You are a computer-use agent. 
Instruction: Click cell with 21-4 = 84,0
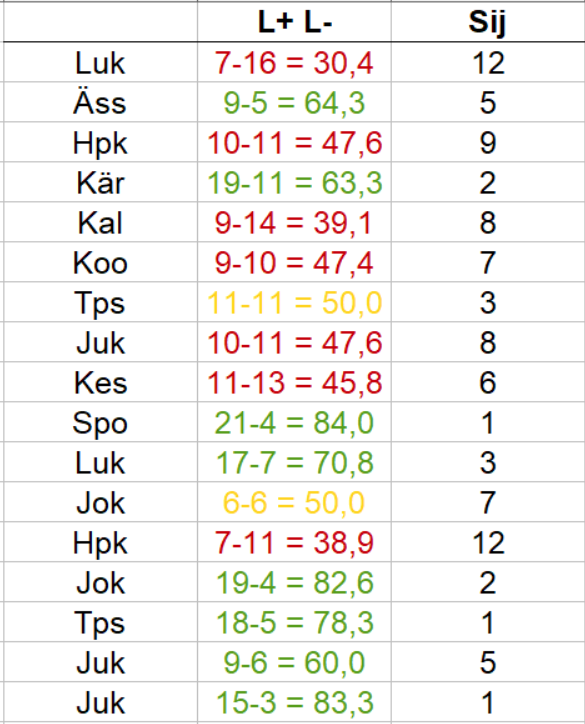pyautogui.click(x=294, y=422)
